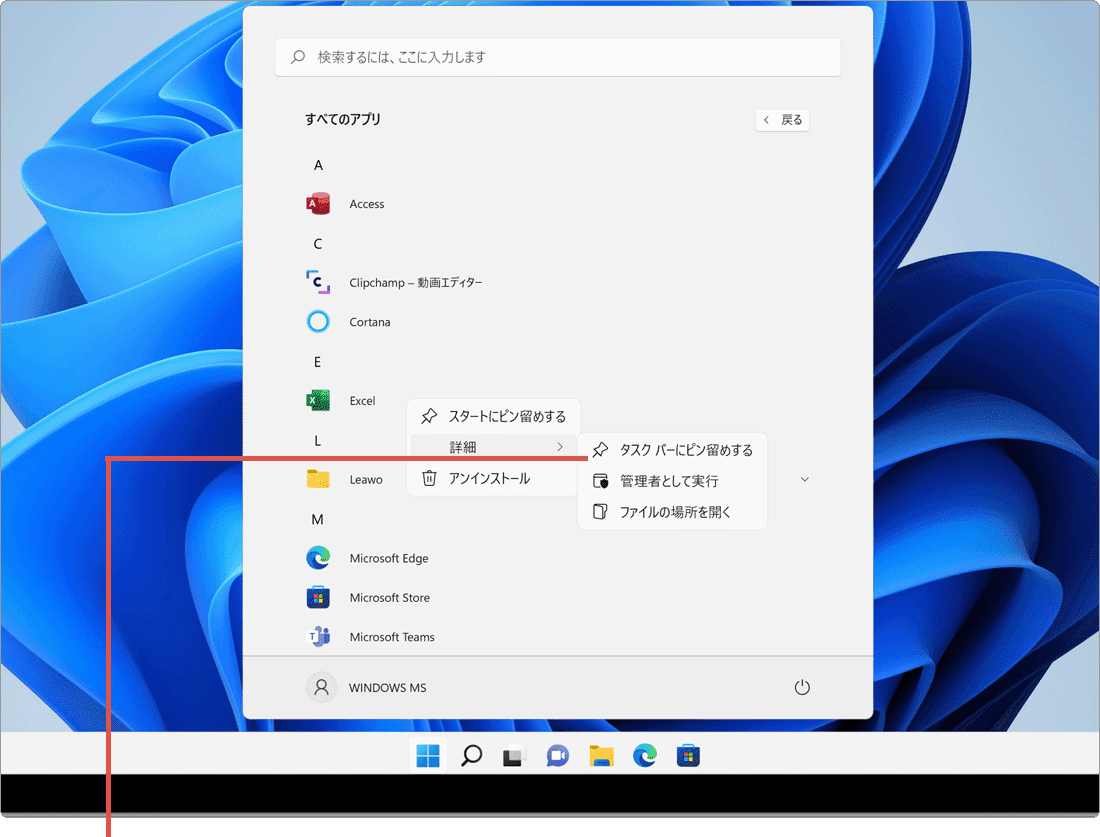The height and width of the screenshot is (837, 1100).
Task: Click the 戻る back button
Action: [782, 120]
